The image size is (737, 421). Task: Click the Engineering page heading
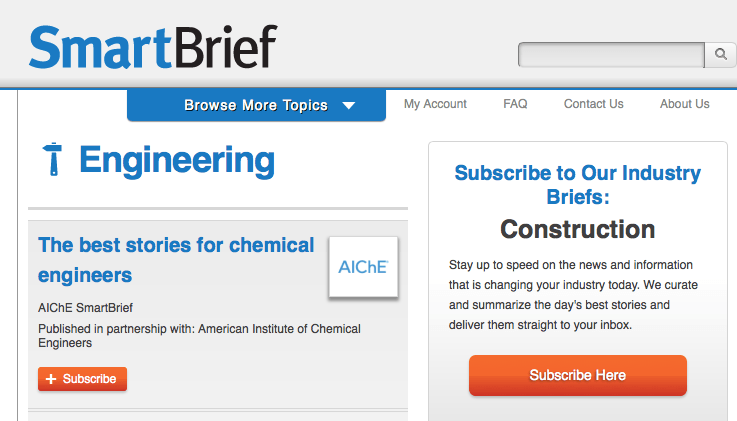coord(177,160)
